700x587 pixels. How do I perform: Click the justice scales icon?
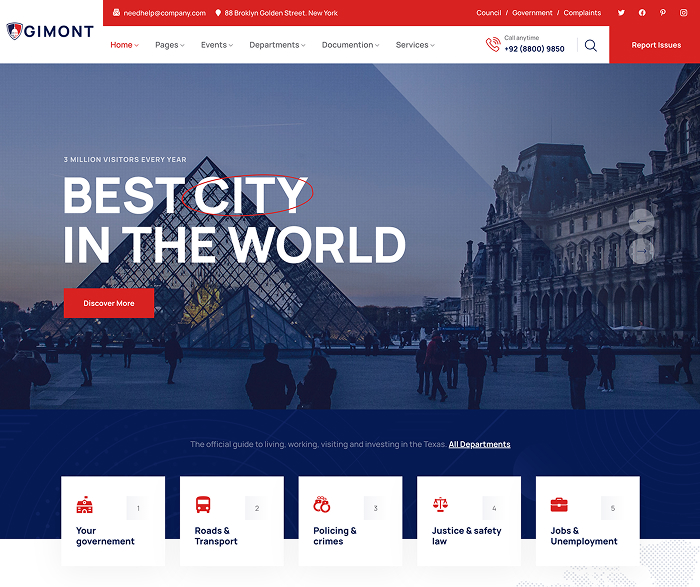coord(440,504)
